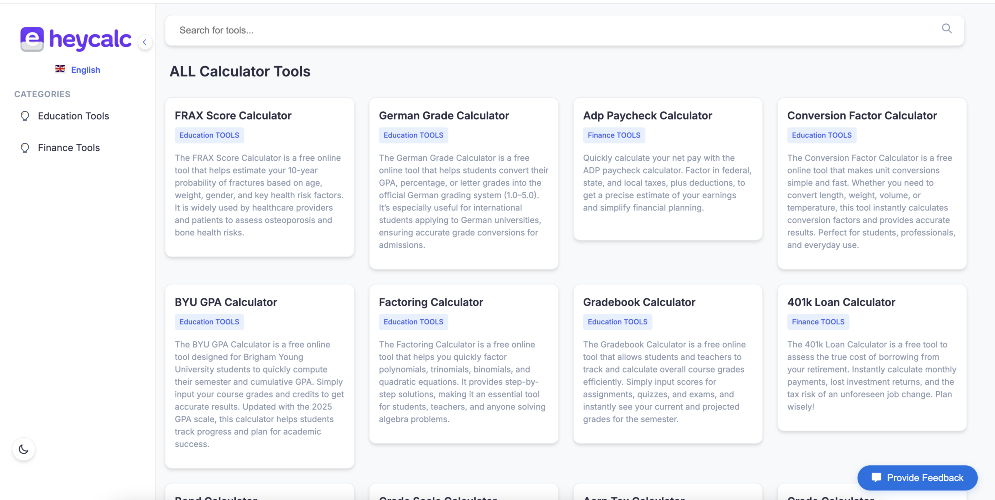Open the Finance Tools category
The width and height of the screenshot is (995, 500).
point(69,148)
